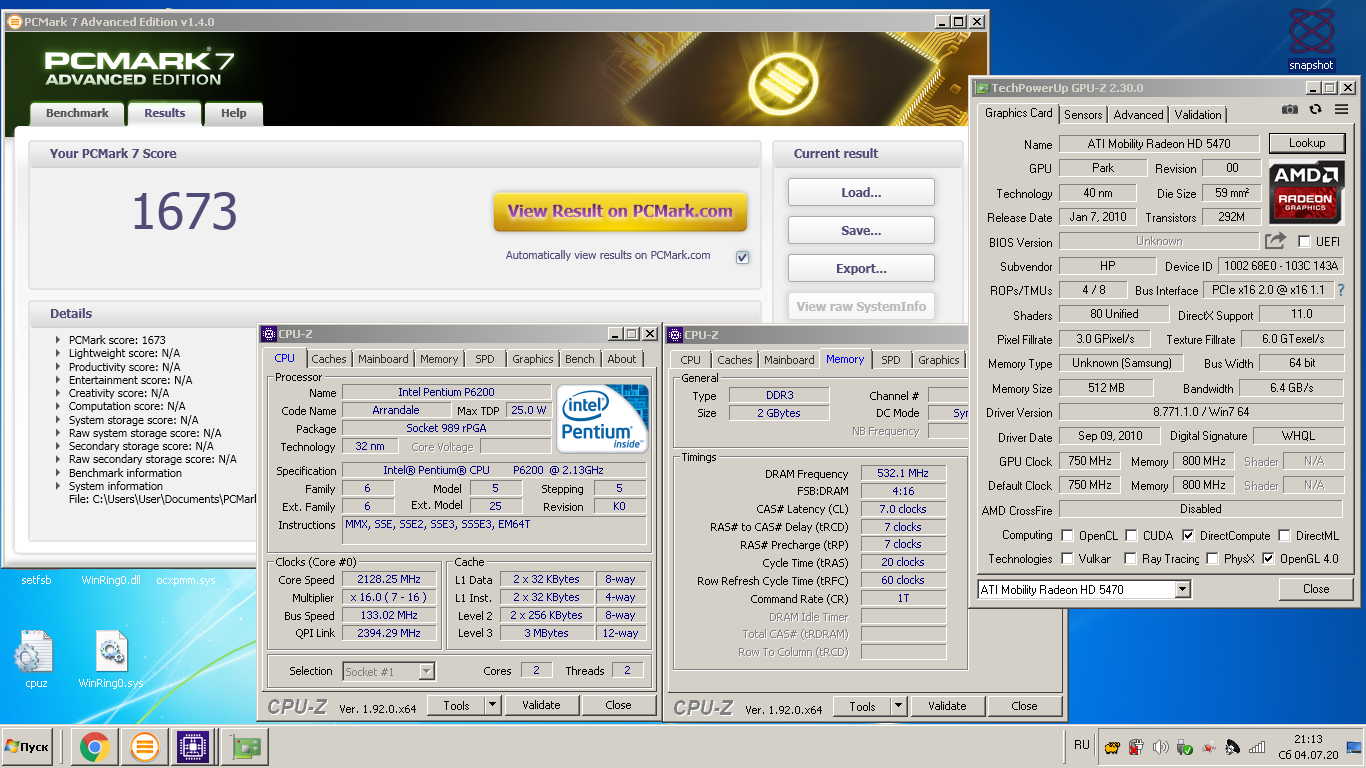Viewport: 1366px width, 768px height.
Task: Click the Close button in GPU-Z
Action: (1316, 589)
